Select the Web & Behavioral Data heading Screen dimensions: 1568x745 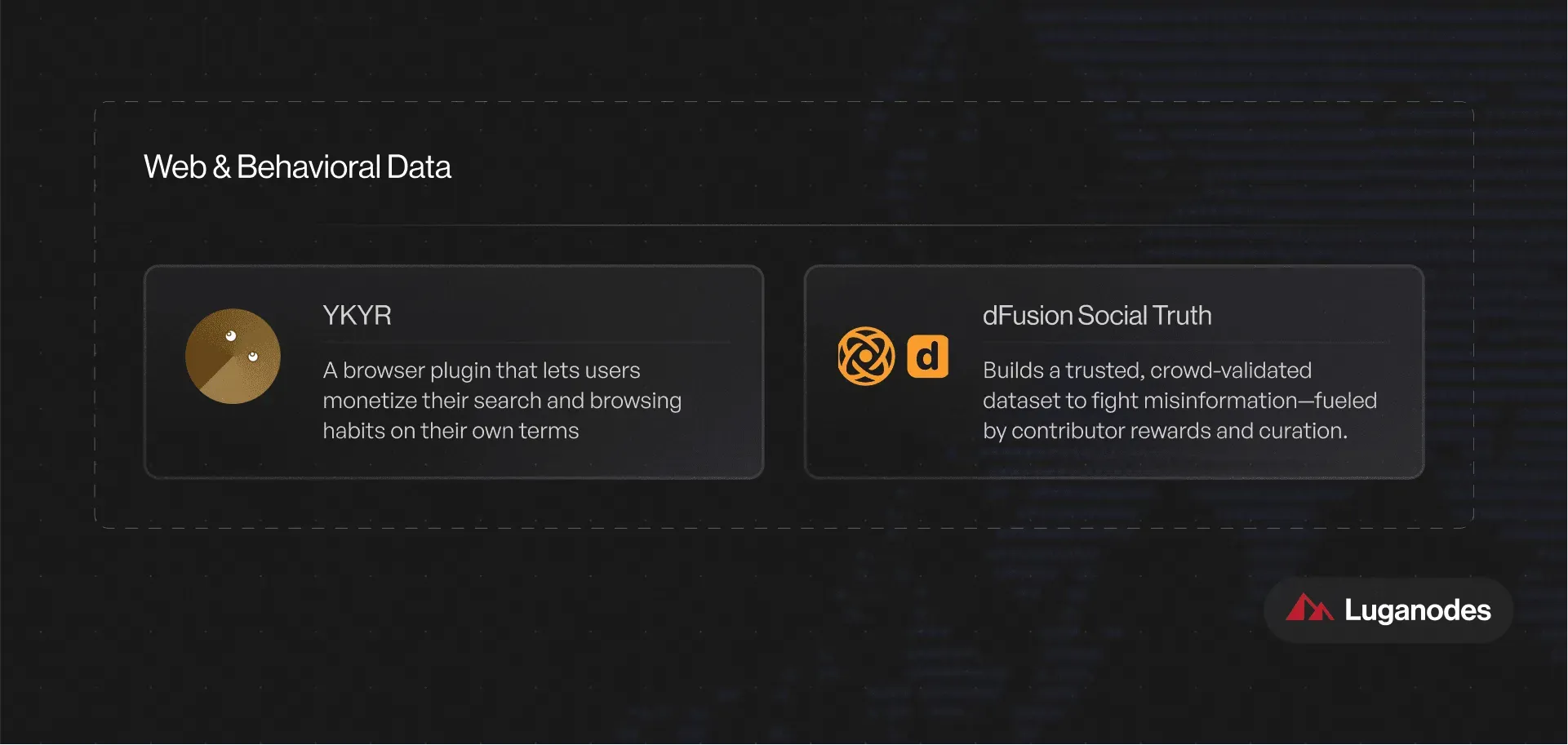pos(297,166)
